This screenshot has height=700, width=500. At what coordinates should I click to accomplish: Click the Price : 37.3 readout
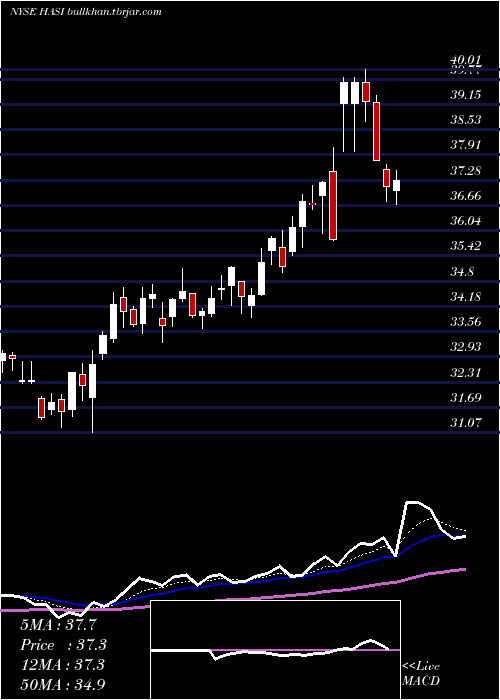pos(64,645)
